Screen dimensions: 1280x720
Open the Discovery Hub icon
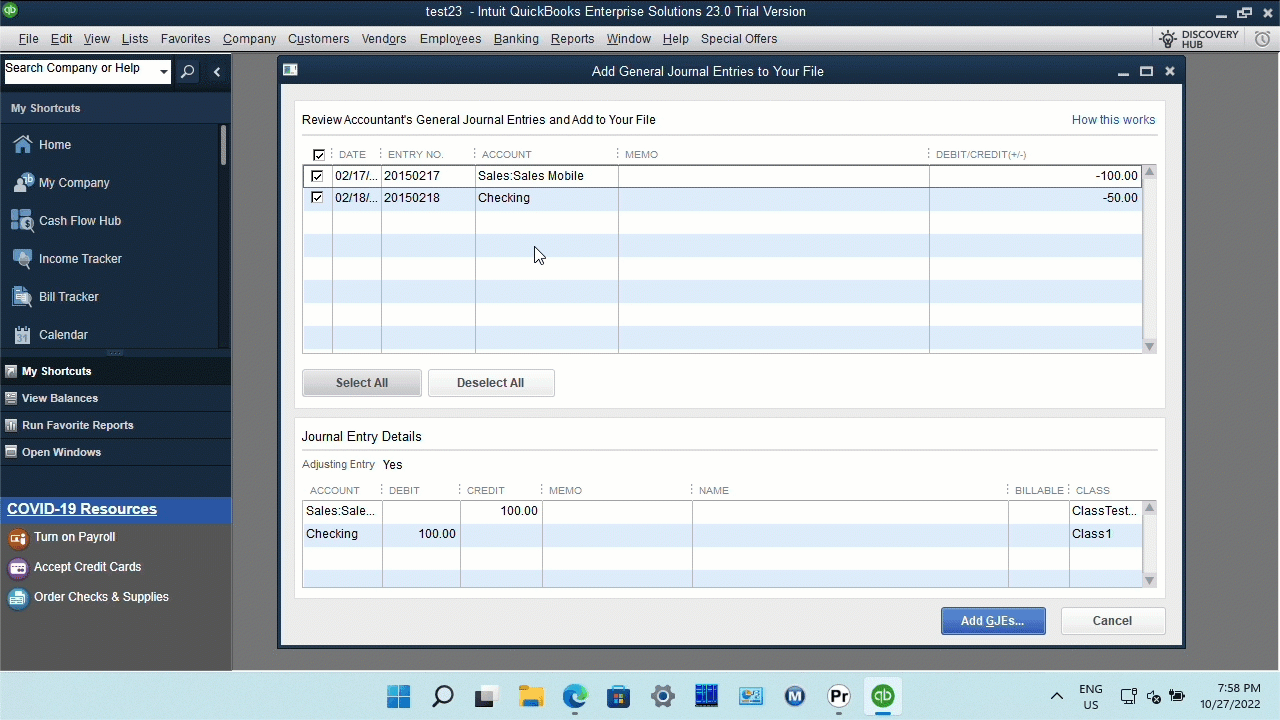pyautogui.click(x=1168, y=39)
